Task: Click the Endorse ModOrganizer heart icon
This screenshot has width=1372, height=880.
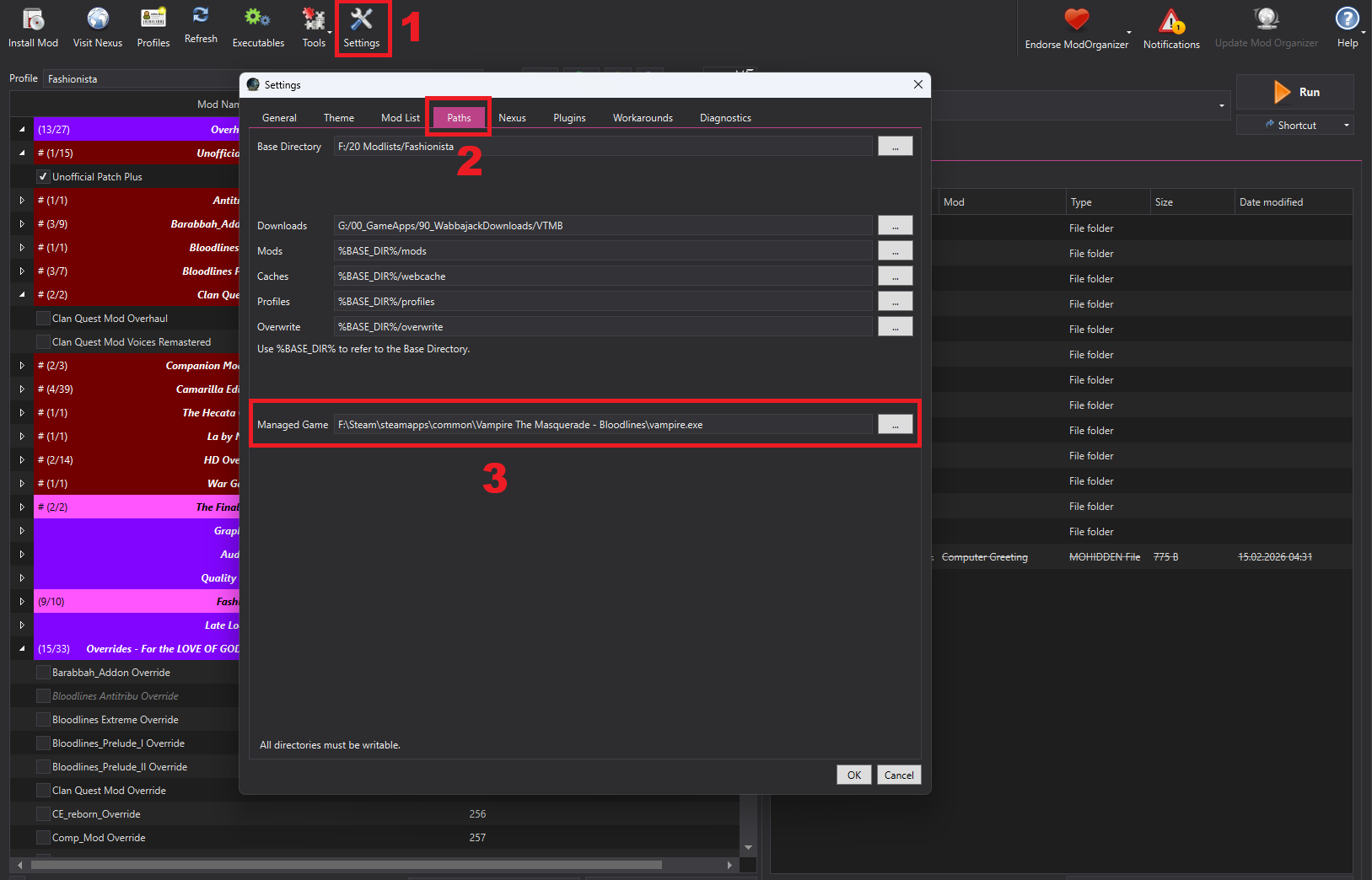Action: (x=1076, y=20)
